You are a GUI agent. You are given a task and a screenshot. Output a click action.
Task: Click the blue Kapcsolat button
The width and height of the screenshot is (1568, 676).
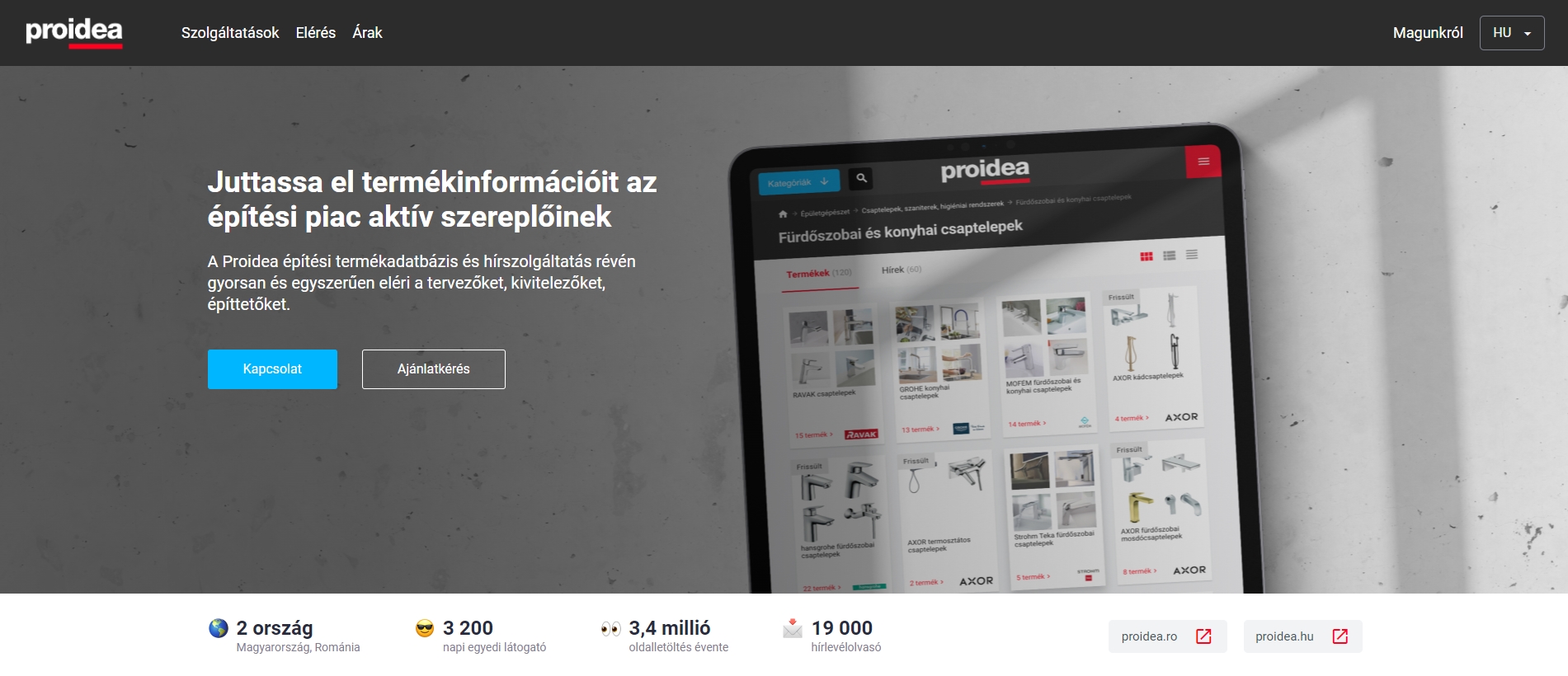(x=272, y=369)
